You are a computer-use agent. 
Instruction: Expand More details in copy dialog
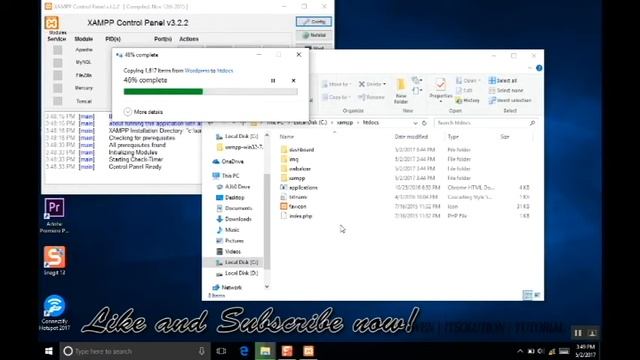tap(143, 112)
